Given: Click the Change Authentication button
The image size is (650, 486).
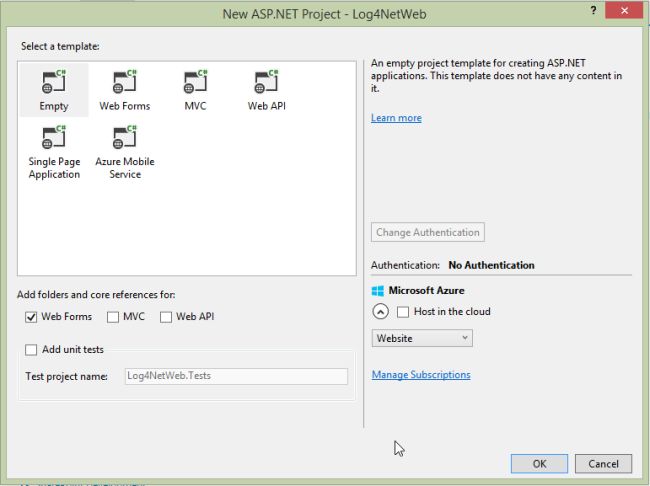Looking at the screenshot, I should pos(428,232).
